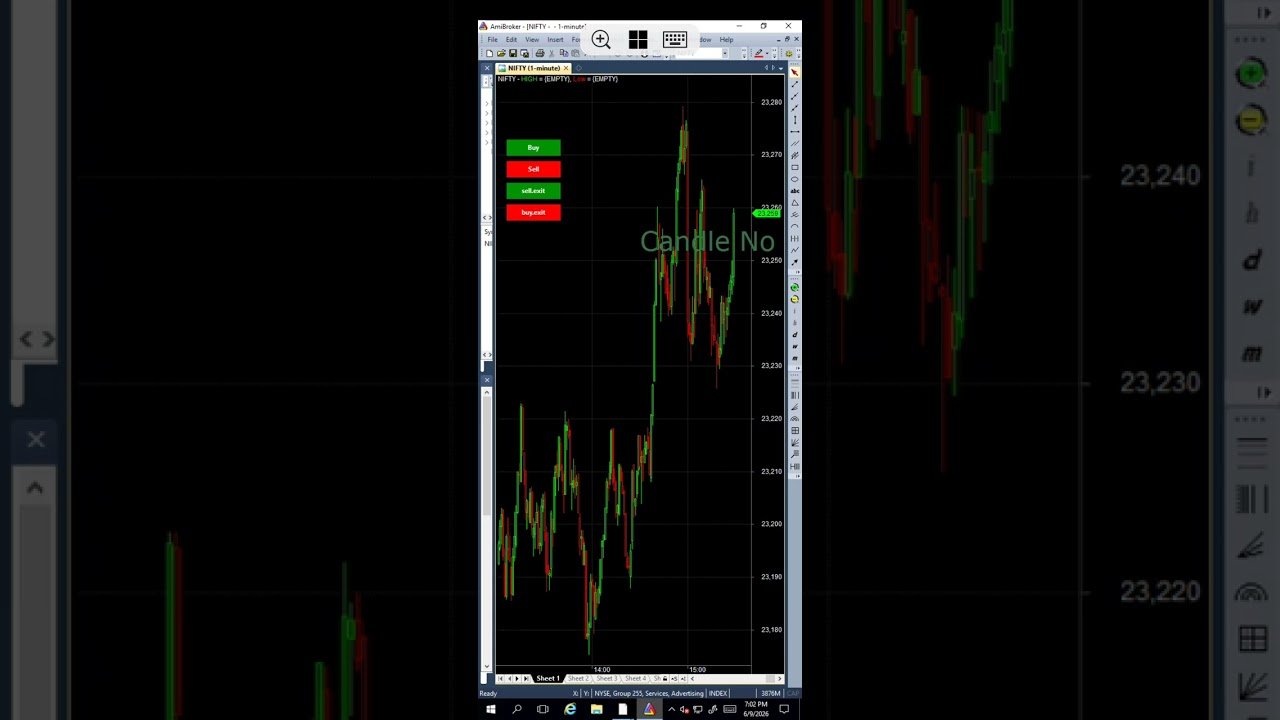Open the File menu

[492, 40]
